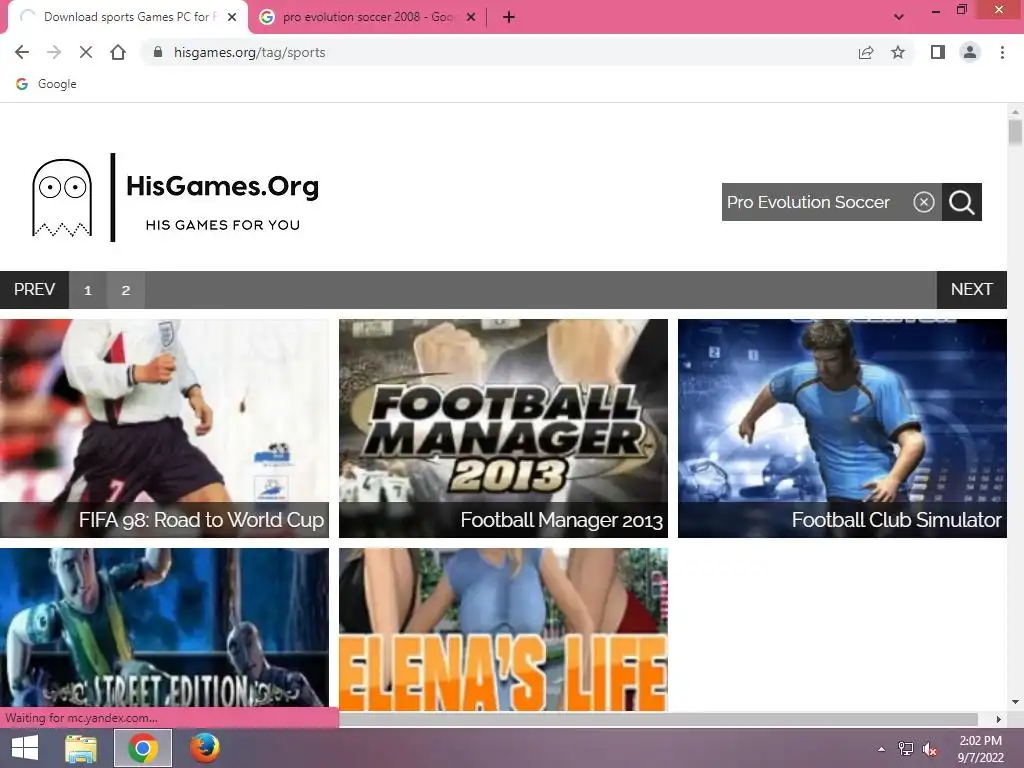Image resolution: width=1024 pixels, height=768 pixels.
Task: Close the pro evolution soccer 2008 tab
Action: [471, 17]
